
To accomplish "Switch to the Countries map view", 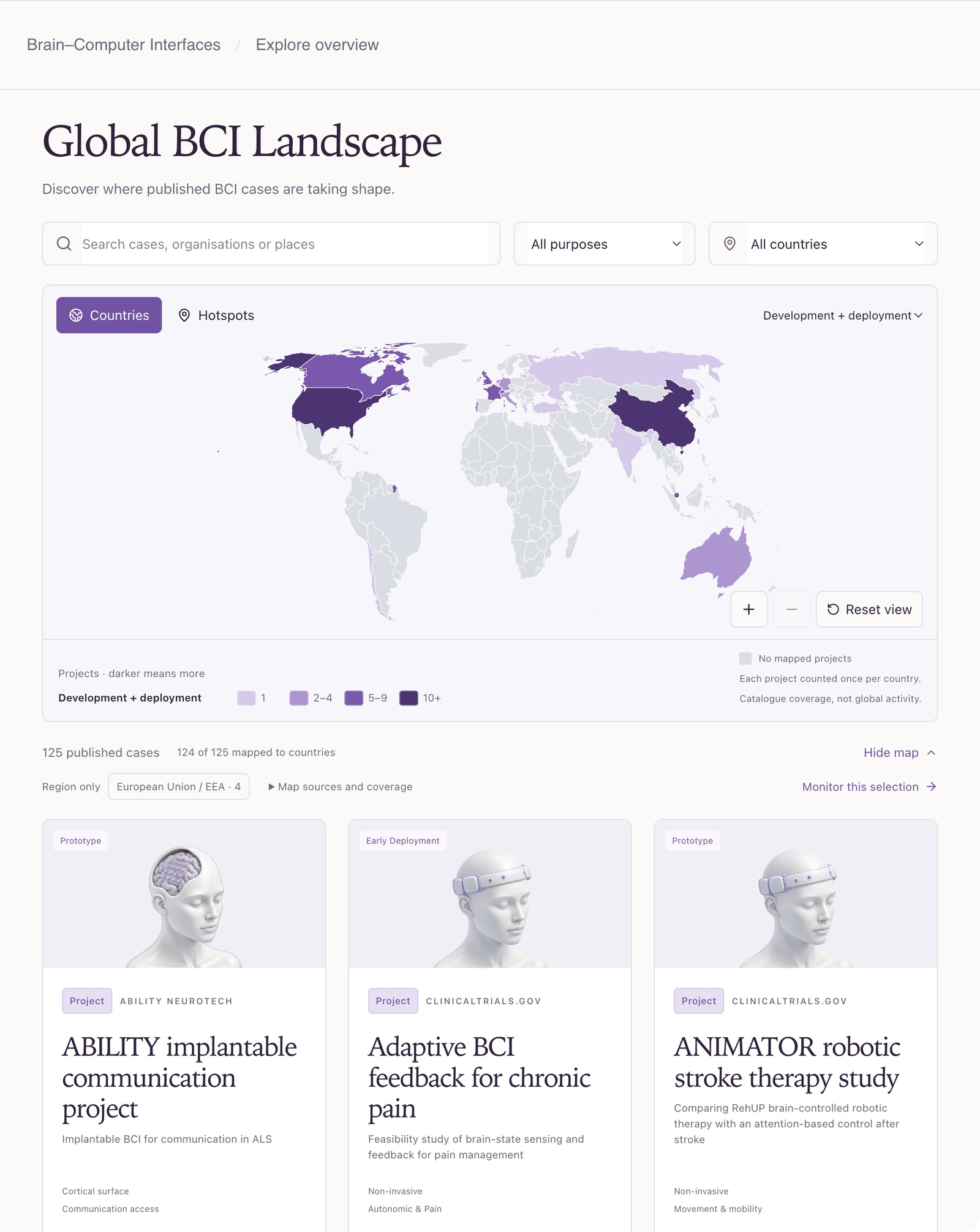I will click(109, 315).
